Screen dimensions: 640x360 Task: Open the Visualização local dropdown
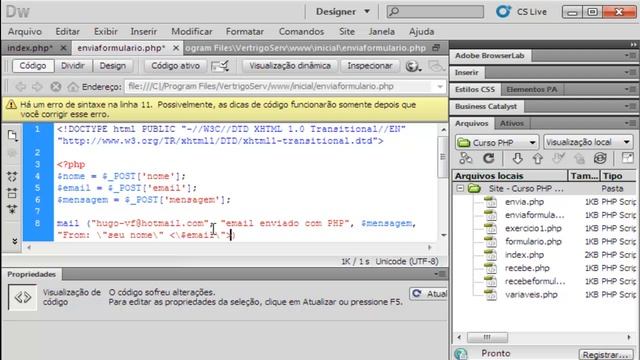(588, 142)
